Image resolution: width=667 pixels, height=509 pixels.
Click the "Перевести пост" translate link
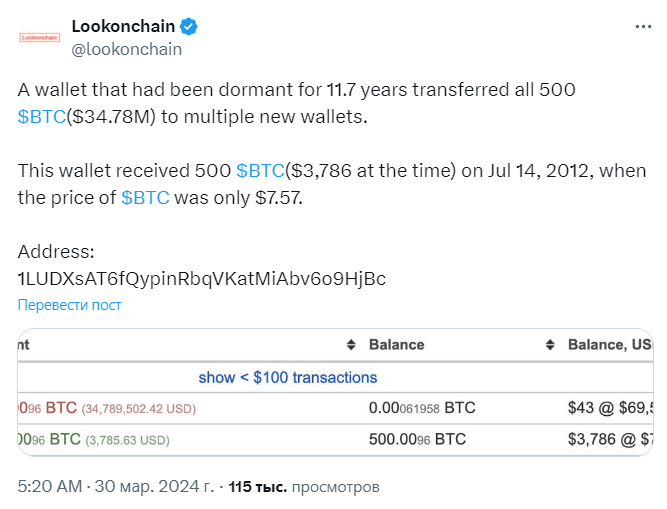pyautogui.click(x=69, y=305)
